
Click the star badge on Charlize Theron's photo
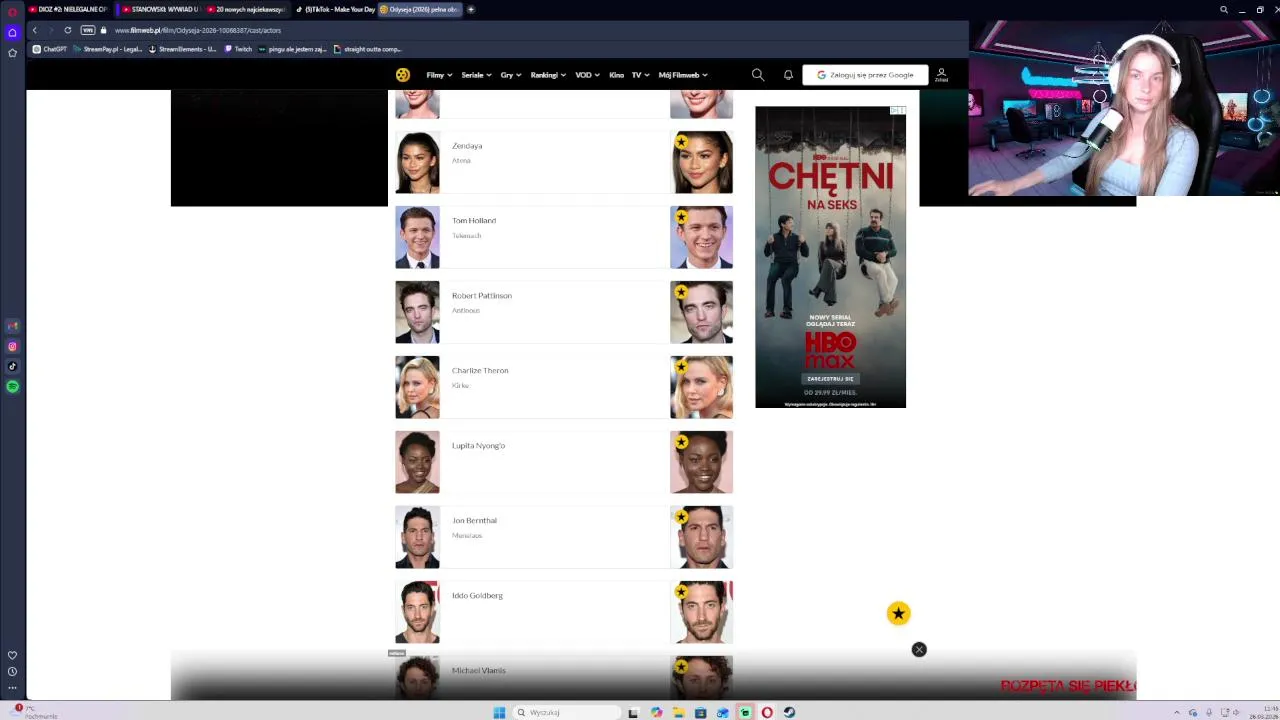coord(681,367)
